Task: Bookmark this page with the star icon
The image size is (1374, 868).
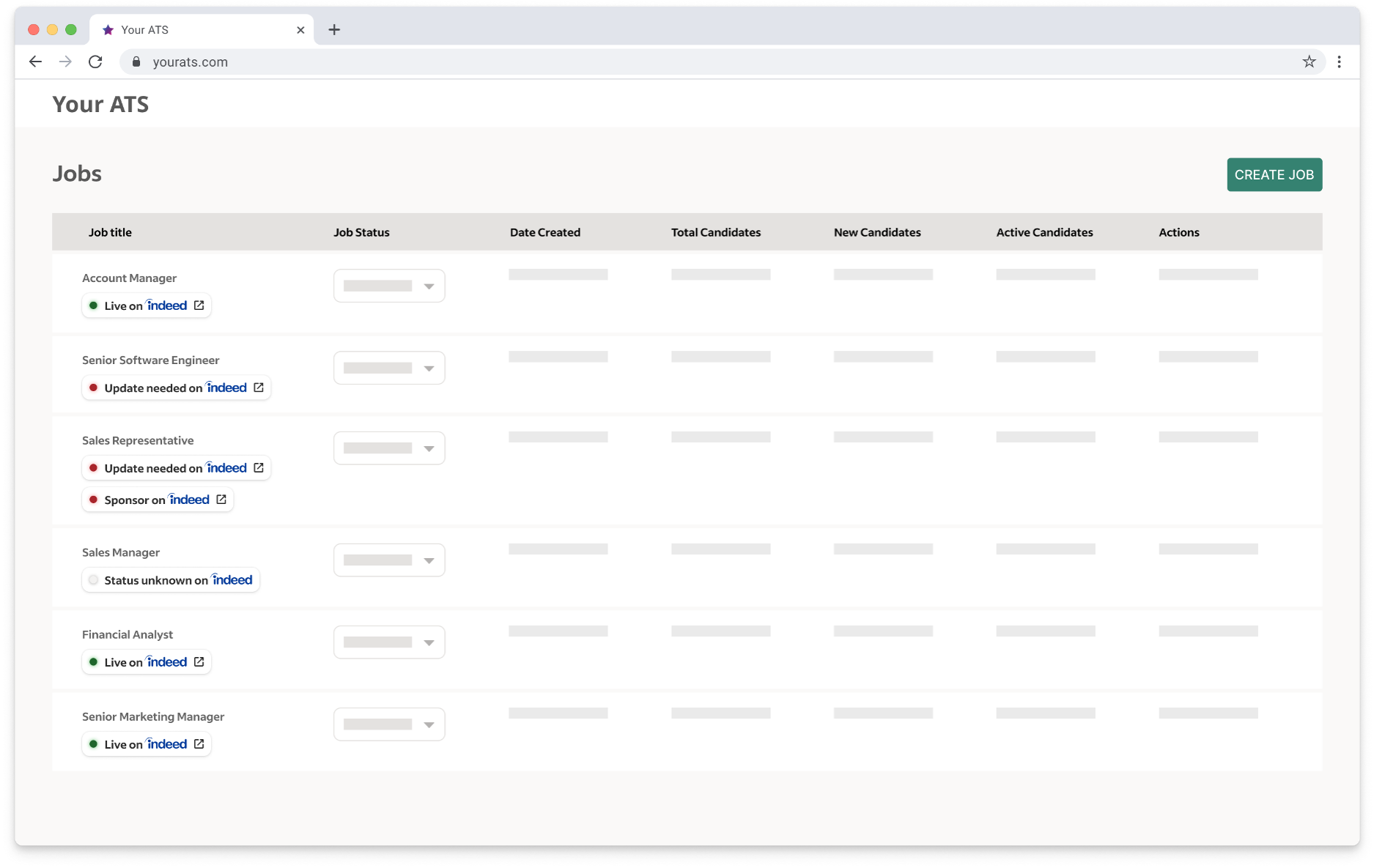Action: [1309, 62]
